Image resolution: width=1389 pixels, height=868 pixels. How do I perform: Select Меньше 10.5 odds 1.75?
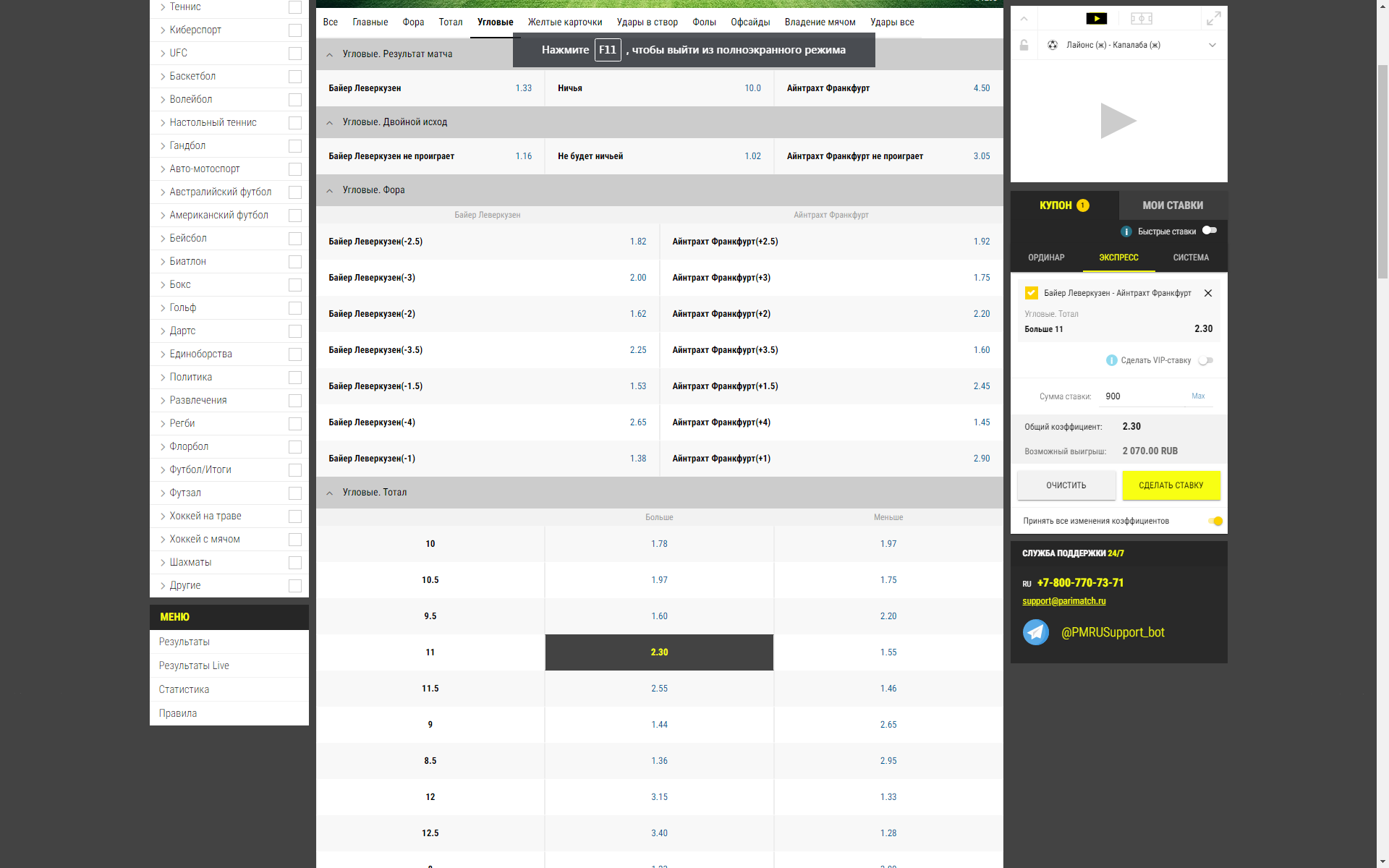pyautogui.click(x=888, y=580)
